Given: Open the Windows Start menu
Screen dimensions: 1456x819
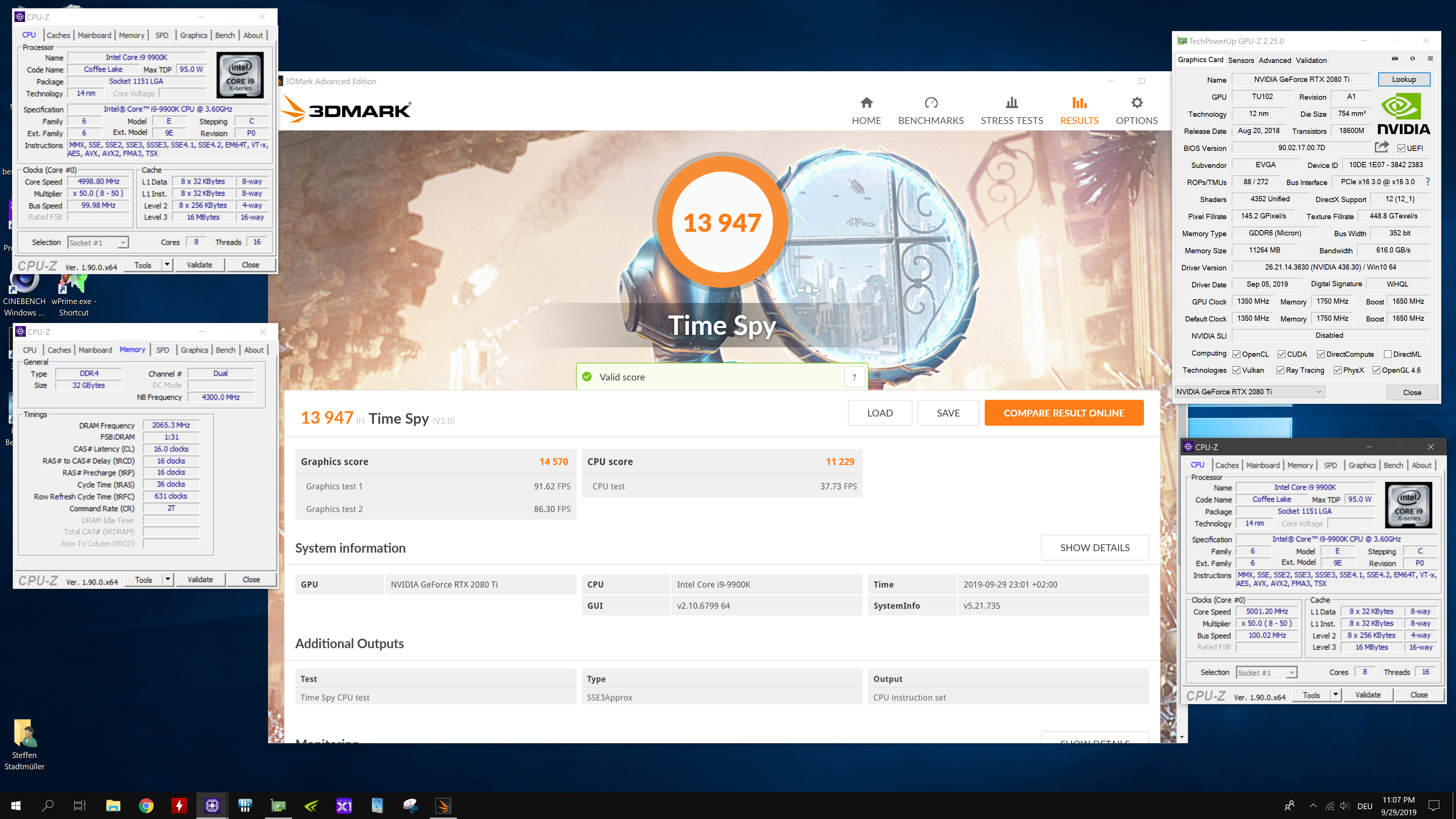Looking at the screenshot, I should pos(15,805).
